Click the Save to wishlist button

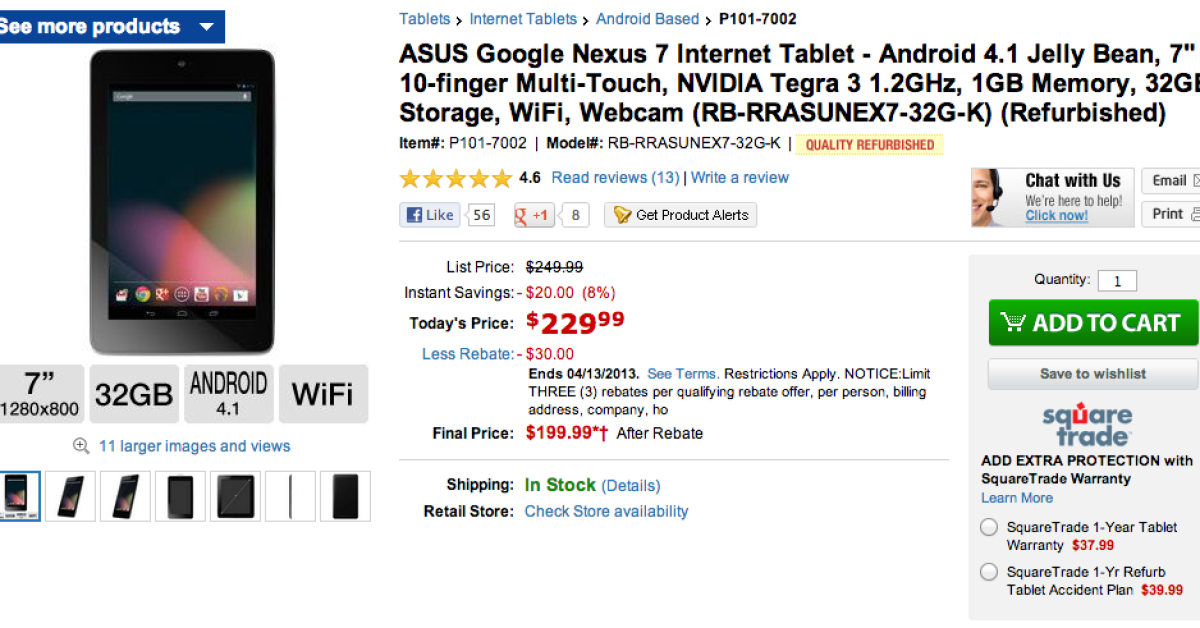coord(1092,374)
